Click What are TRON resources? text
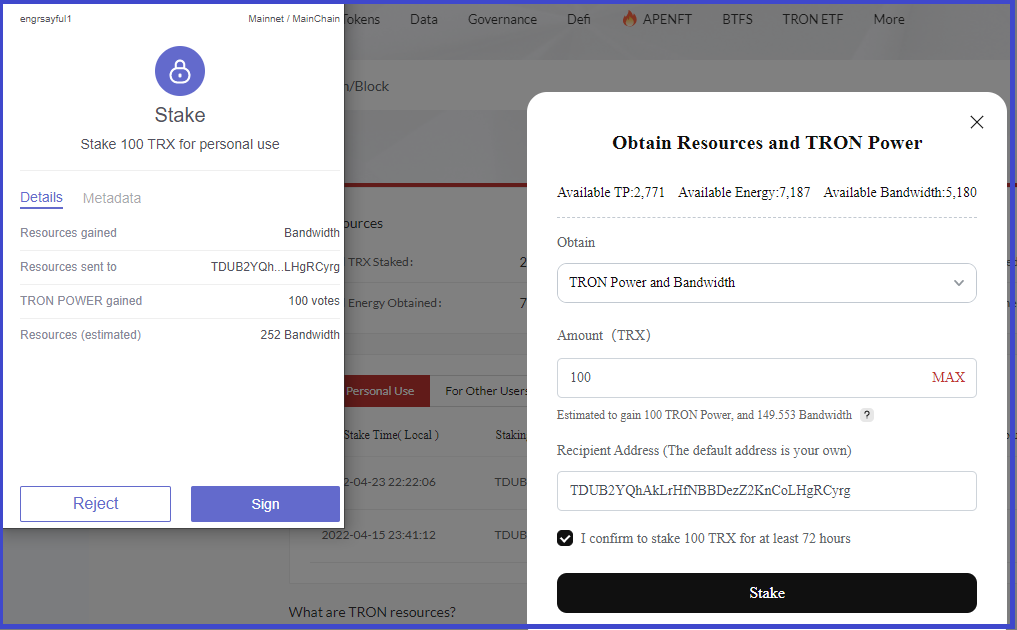The width and height of the screenshot is (1017, 630). click(372, 612)
